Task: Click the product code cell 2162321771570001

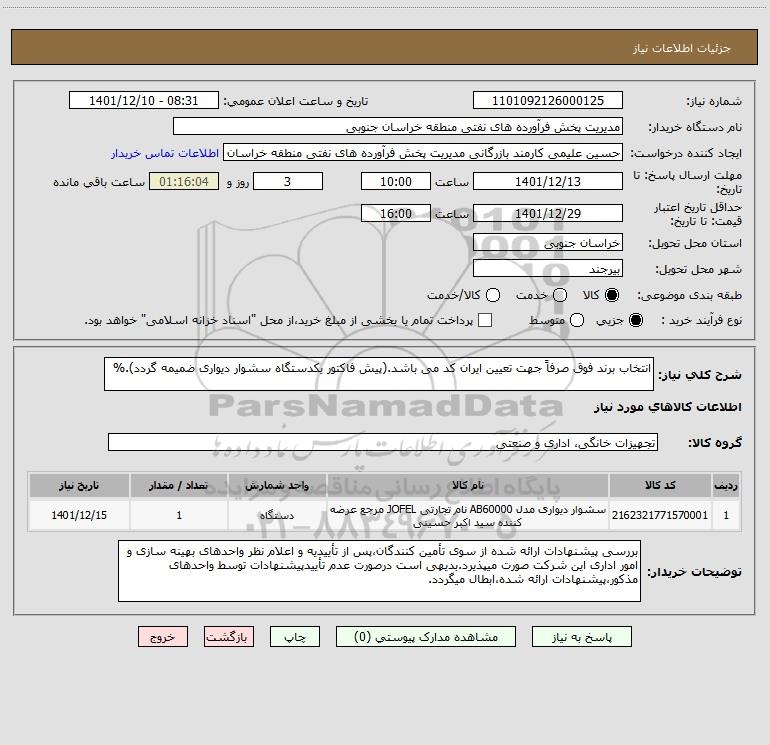Action: tap(660, 515)
